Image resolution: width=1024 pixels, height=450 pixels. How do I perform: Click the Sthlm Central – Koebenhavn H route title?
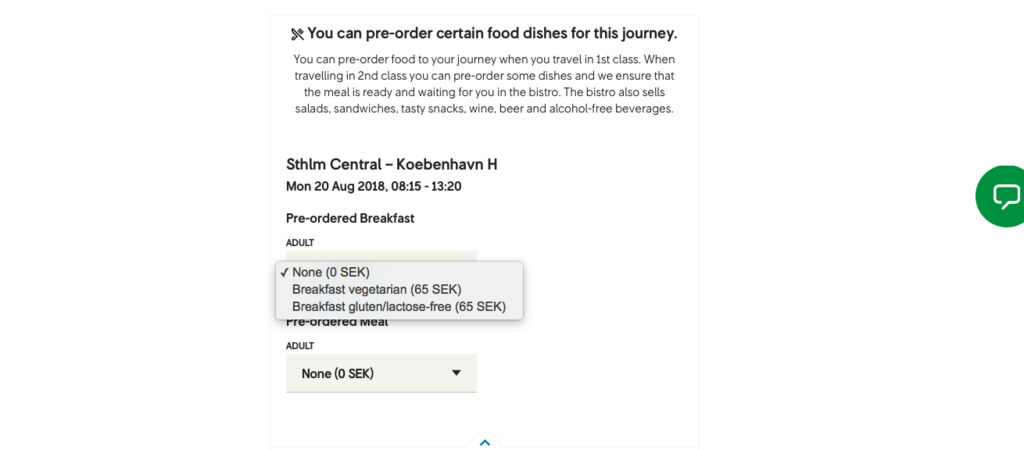(x=392, y=164)
